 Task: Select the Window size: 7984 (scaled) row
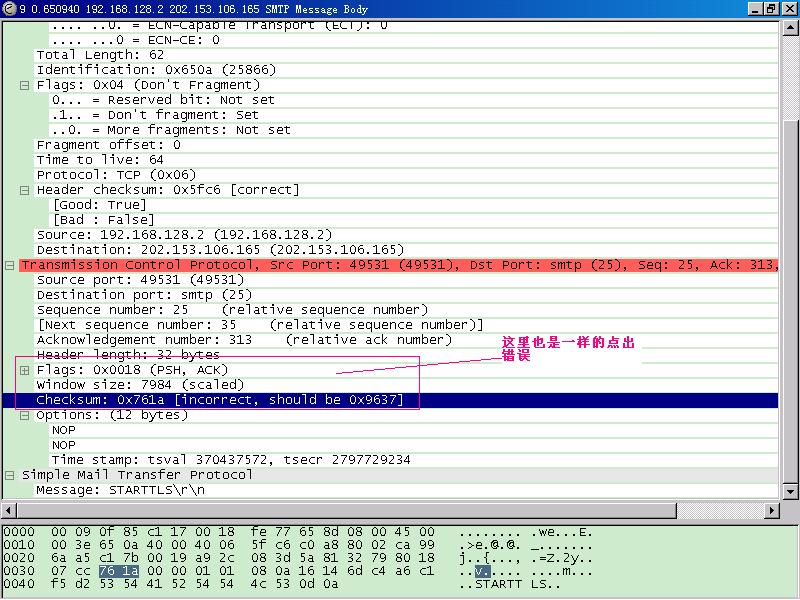140,385
